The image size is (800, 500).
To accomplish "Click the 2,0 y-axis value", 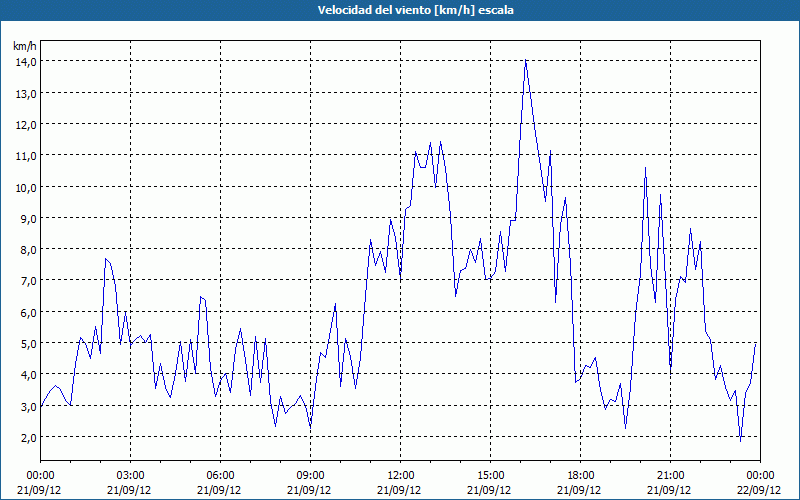I will (x=29, y=437).
